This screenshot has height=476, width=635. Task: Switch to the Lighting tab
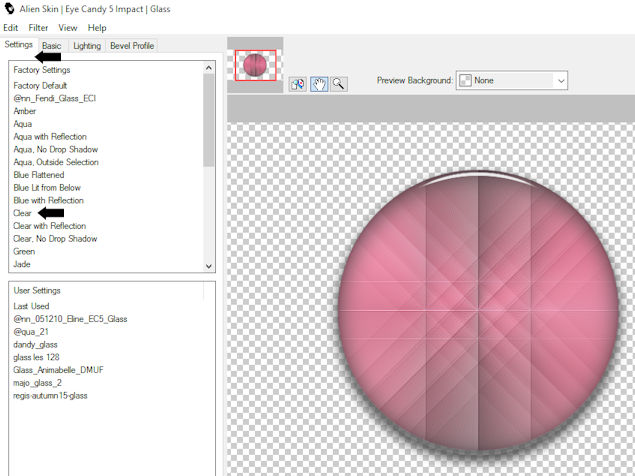(87, 46)
